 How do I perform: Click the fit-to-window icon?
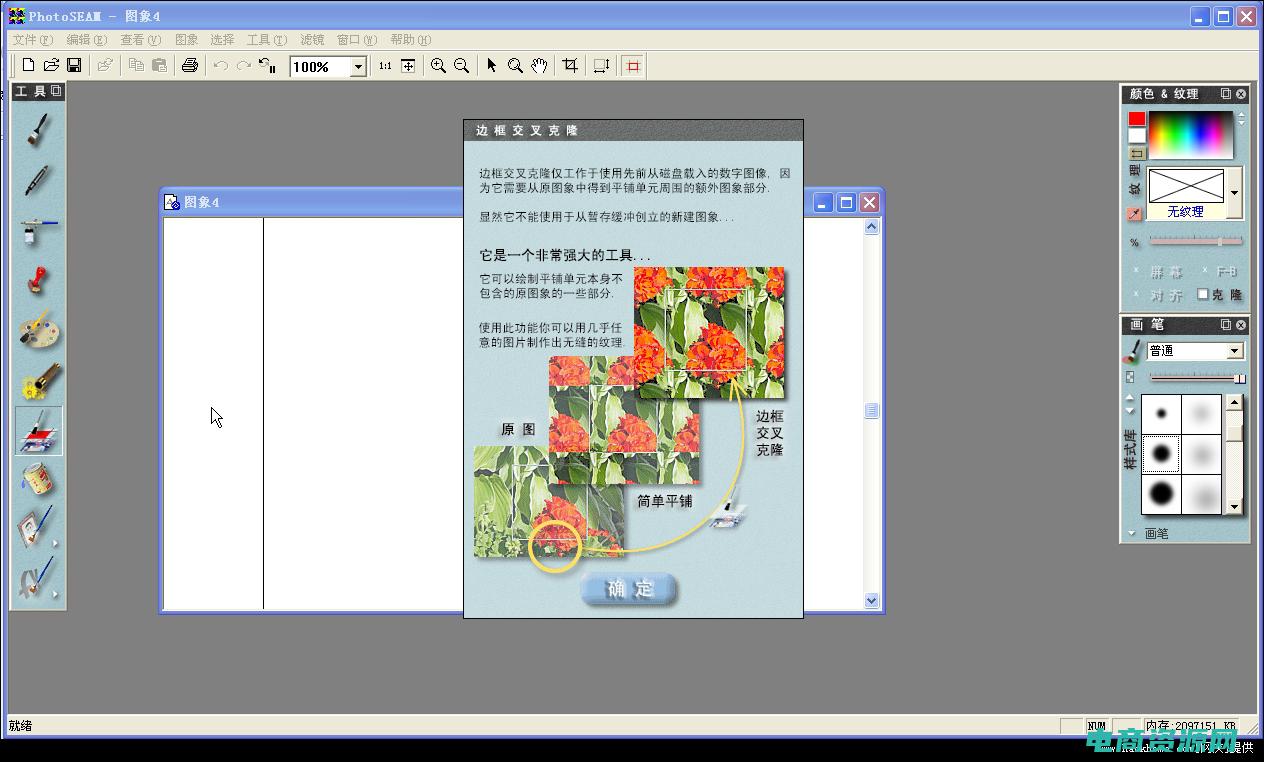click(408, 66)
